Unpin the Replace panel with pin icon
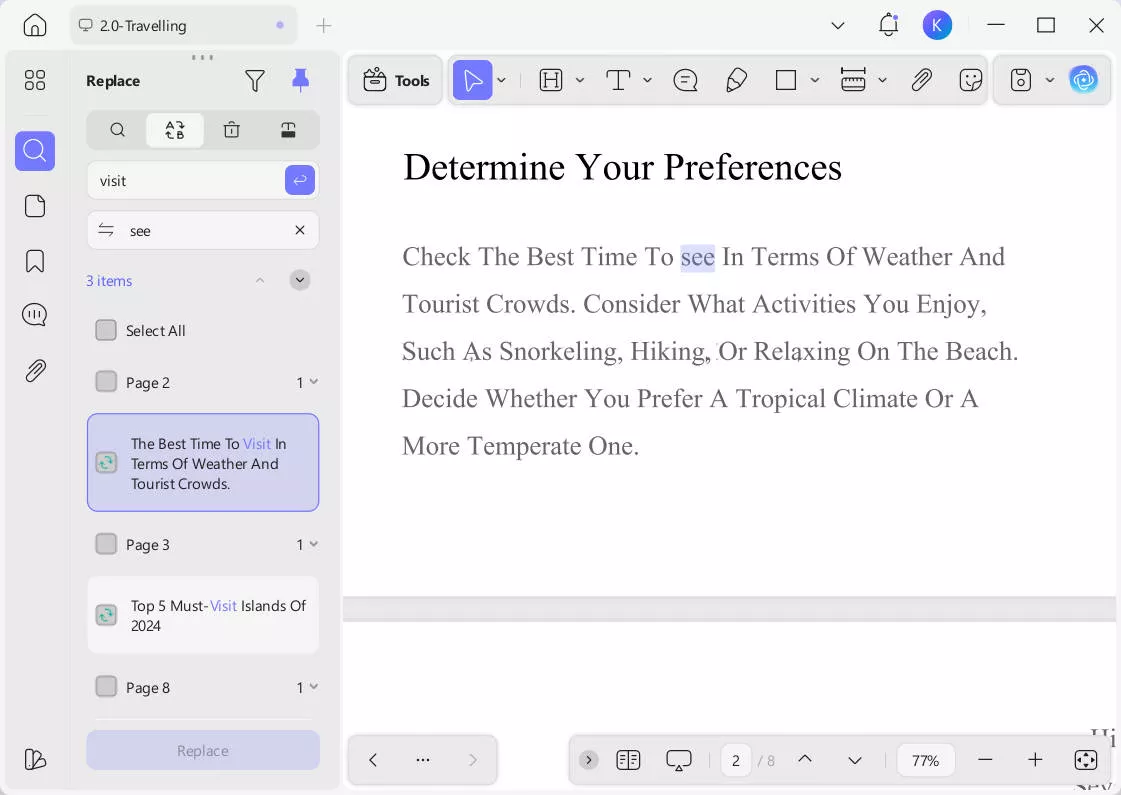 click(x=300, y=81)
